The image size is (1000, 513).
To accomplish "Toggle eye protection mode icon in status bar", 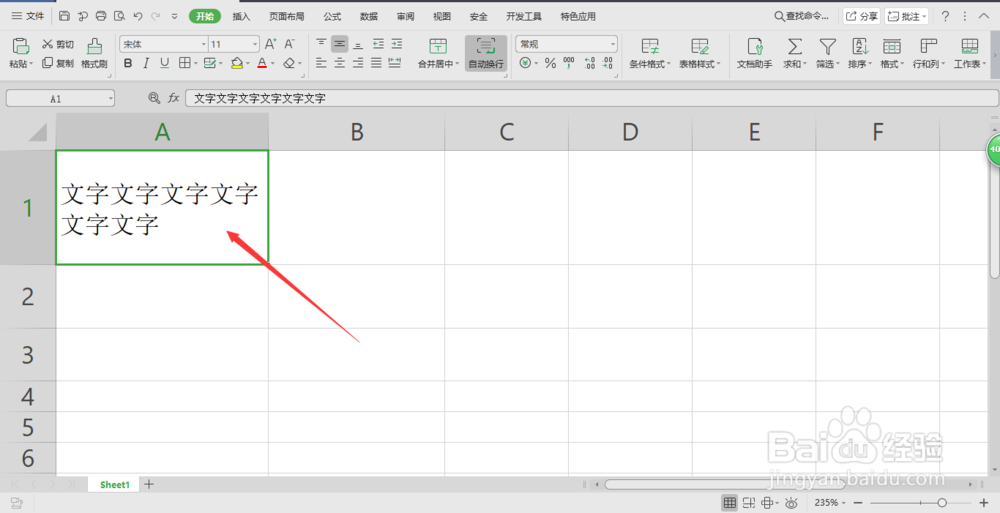I will click(x=791, y=503).
